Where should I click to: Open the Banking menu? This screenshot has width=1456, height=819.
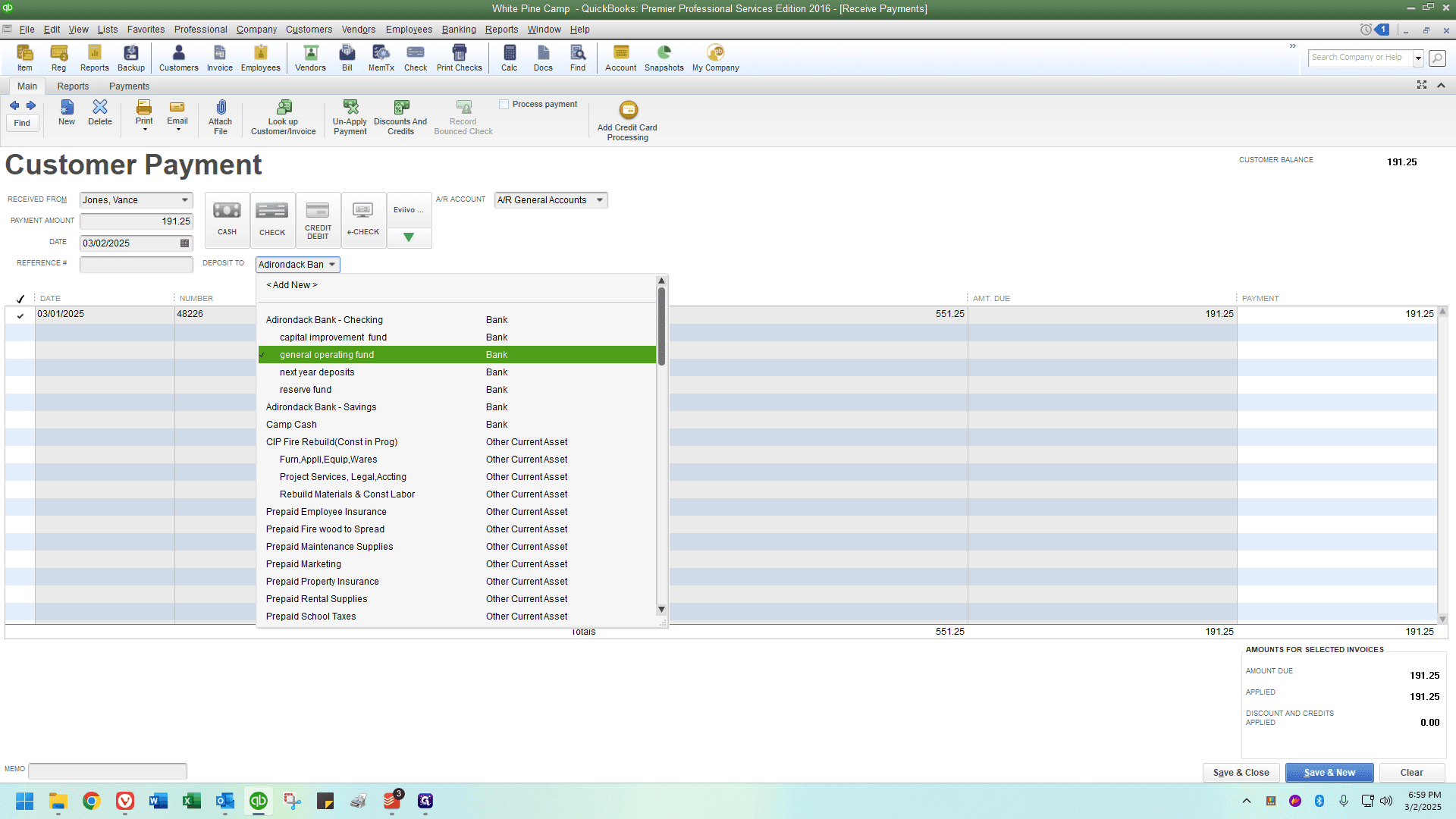(459, 30)
